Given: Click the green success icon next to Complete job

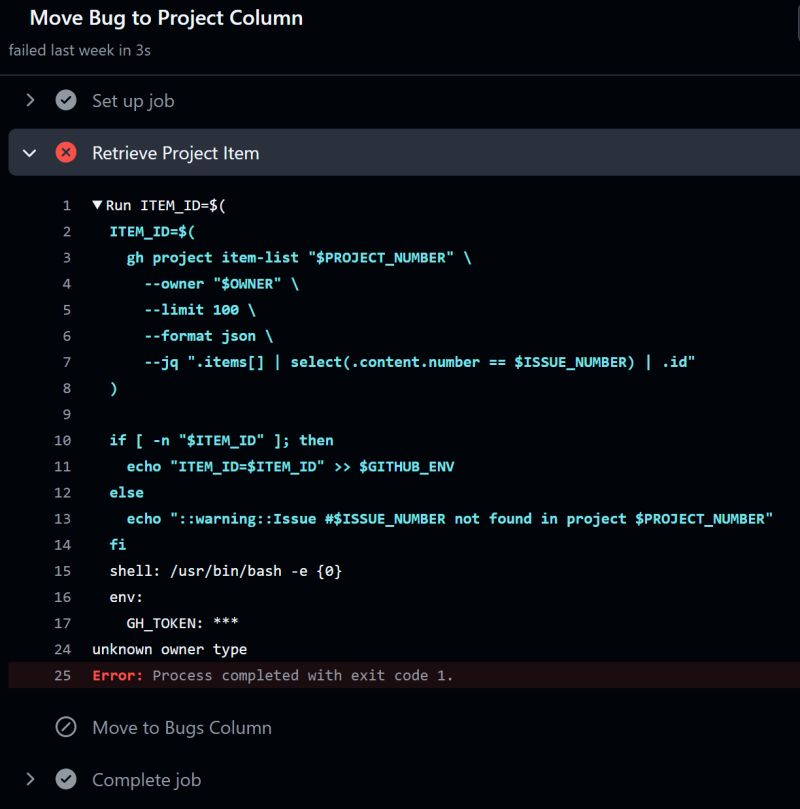Looking at the screenshot, I should pos(65,779).
